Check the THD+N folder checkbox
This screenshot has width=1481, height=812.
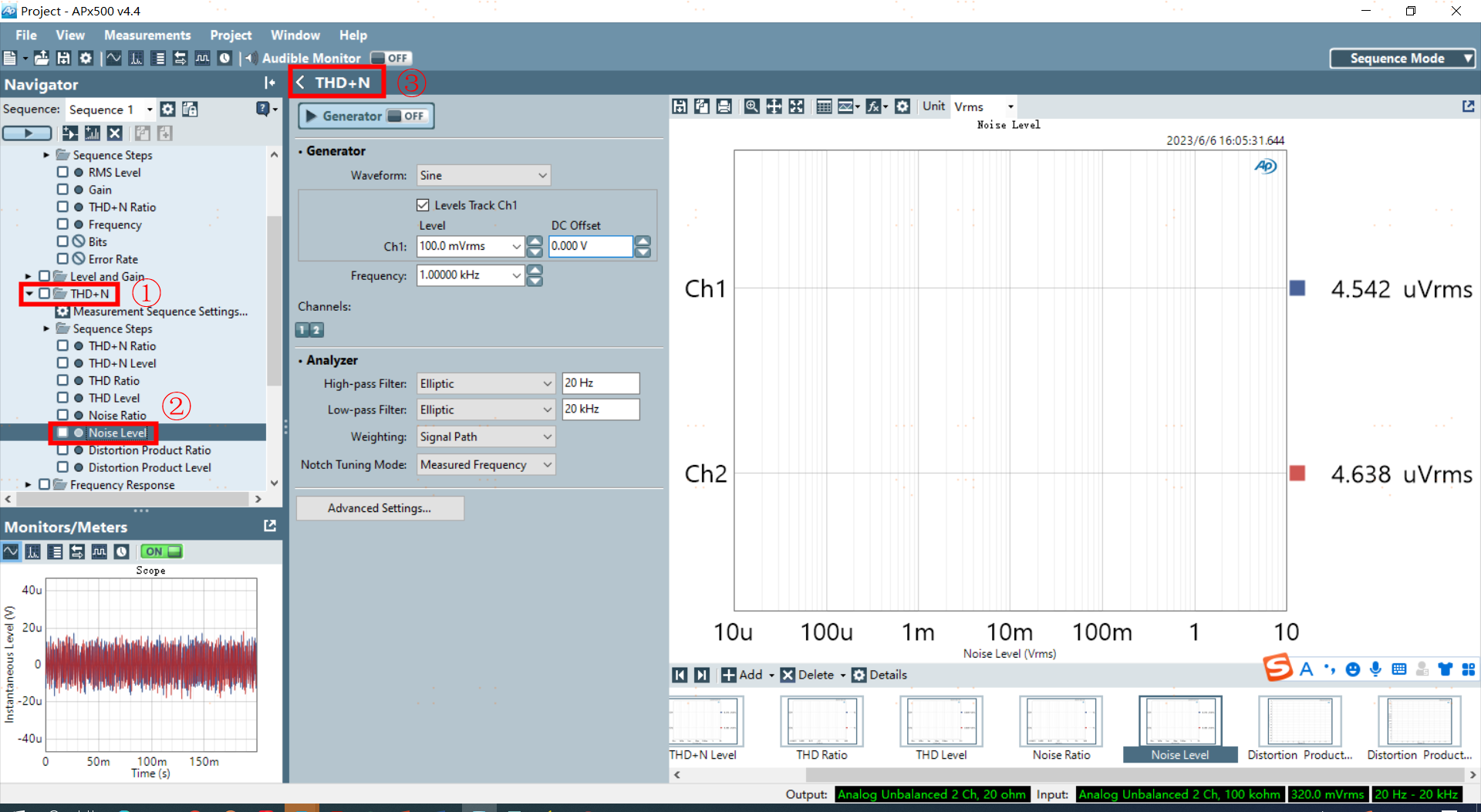(x=44, y=294)
